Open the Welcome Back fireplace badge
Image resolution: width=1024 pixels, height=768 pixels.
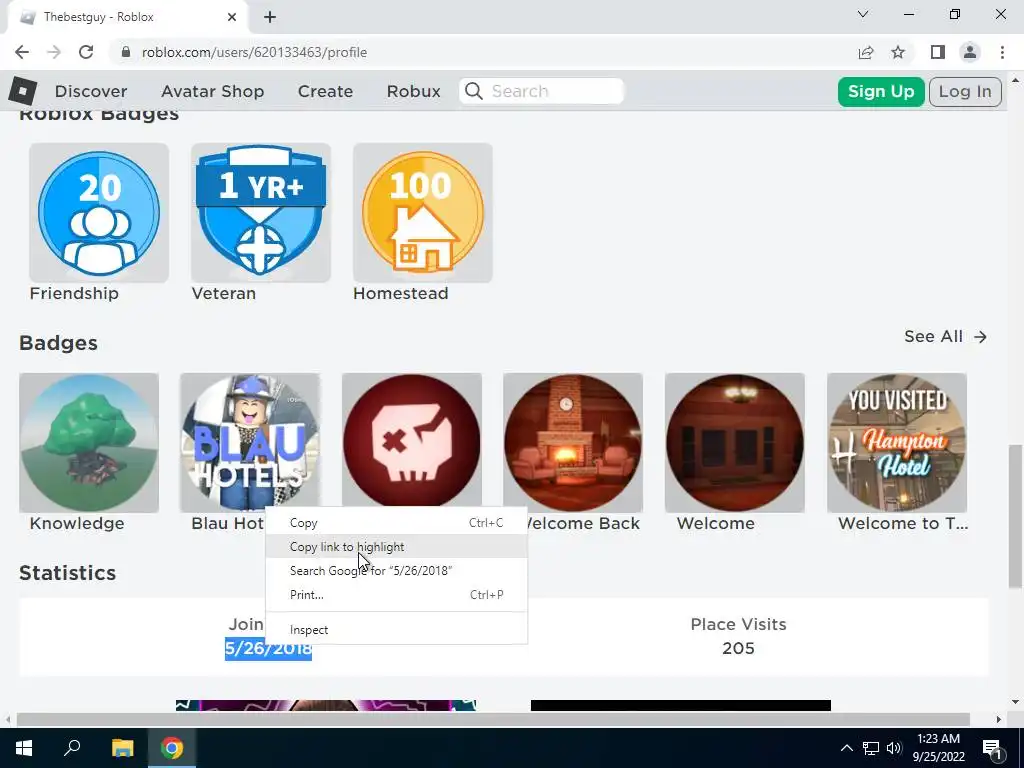(x=573, y=443)
